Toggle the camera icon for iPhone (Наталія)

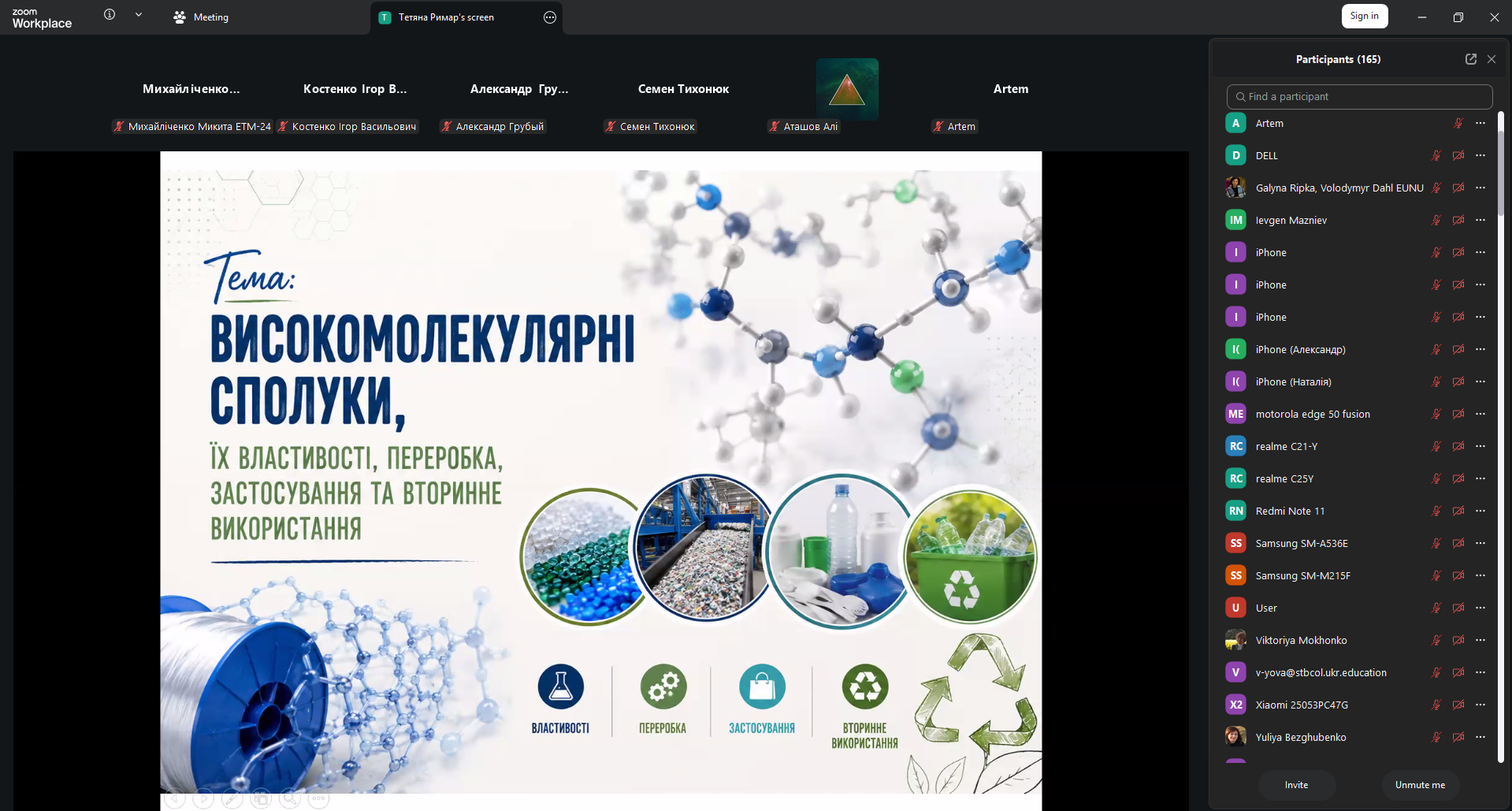pyautogui.click(x=1458, y=381)
